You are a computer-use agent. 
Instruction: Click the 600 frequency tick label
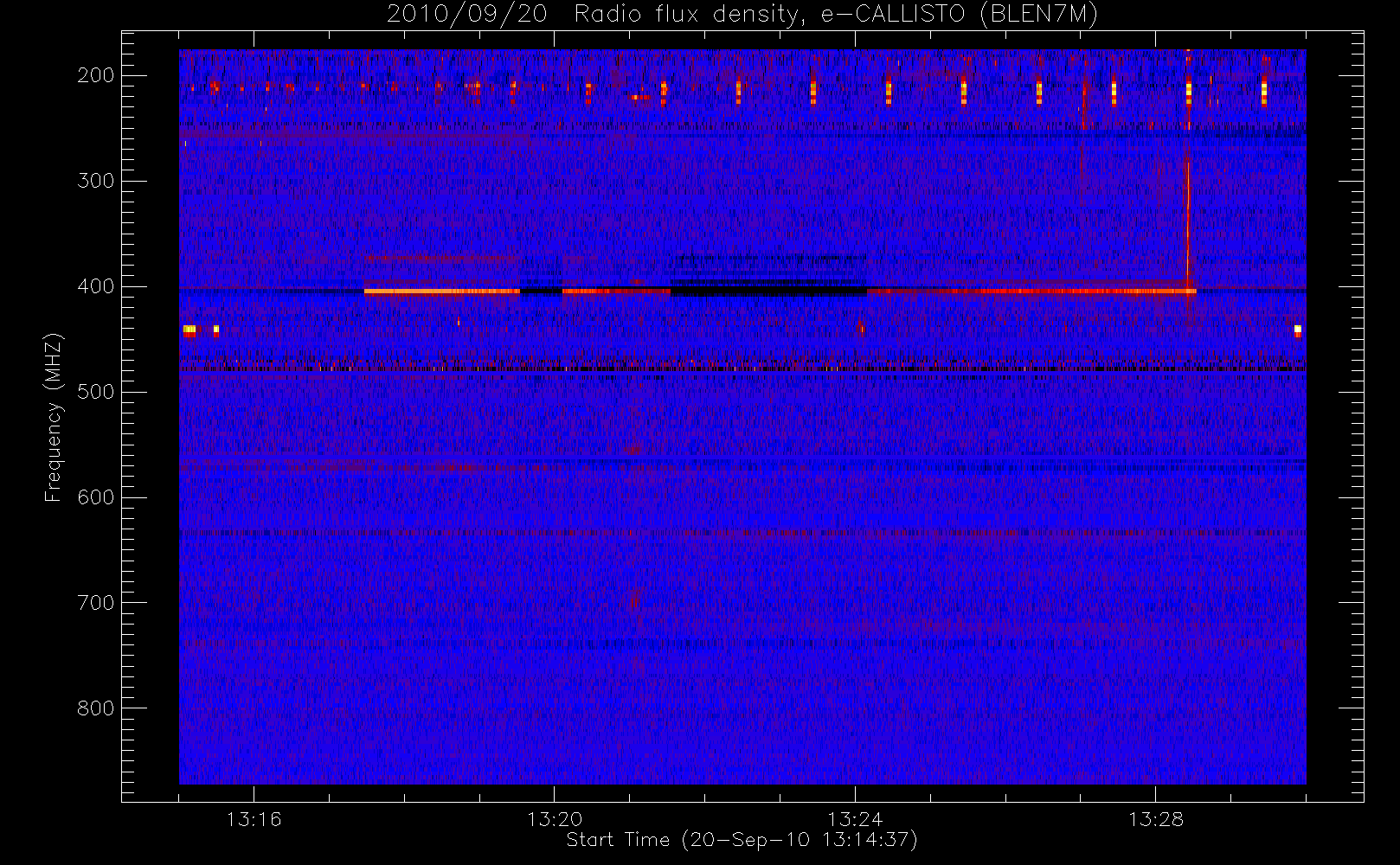pyautogui.click(x=96, y=497)
